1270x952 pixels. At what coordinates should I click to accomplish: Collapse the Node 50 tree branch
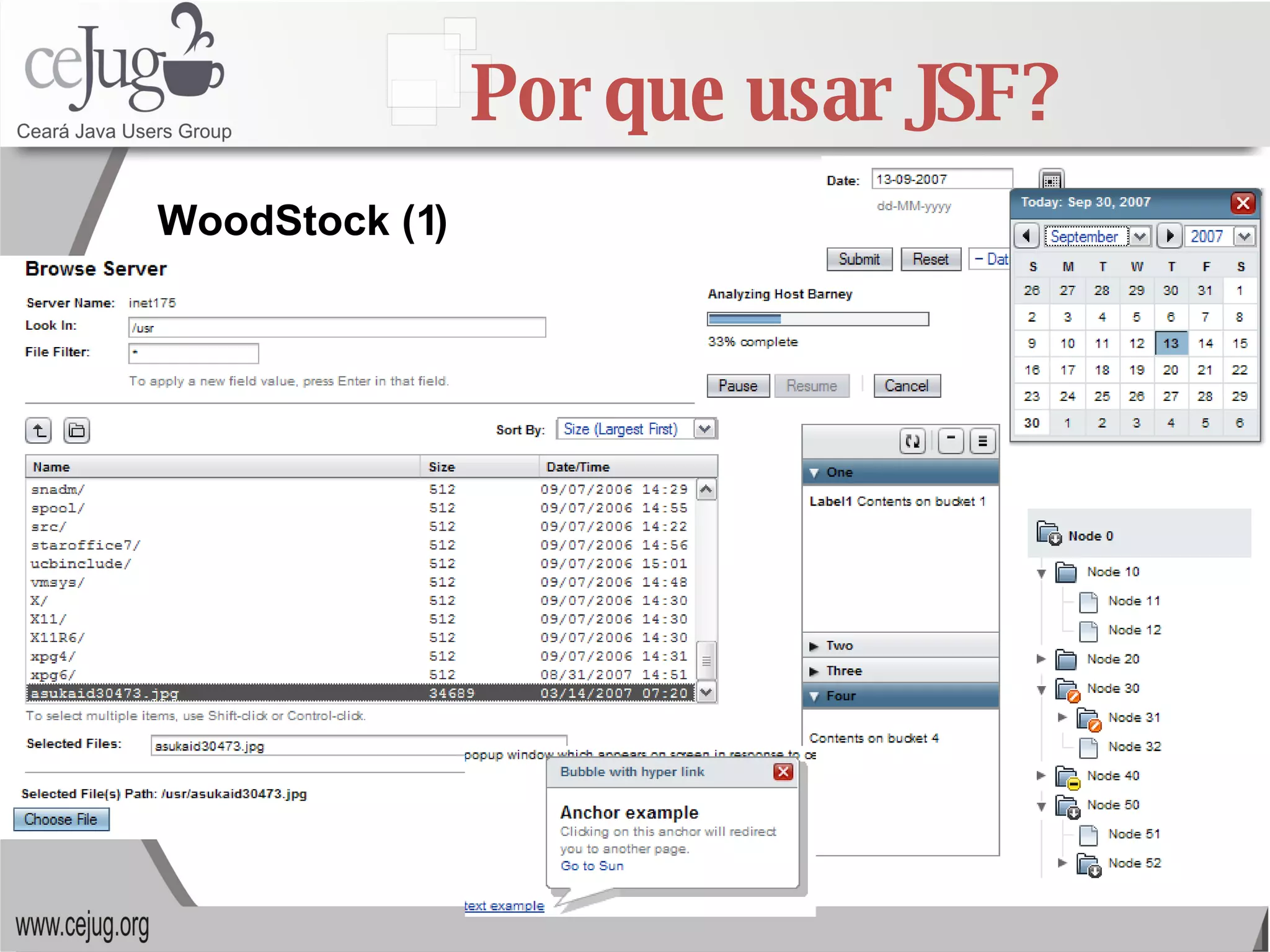coord(1041,806)
